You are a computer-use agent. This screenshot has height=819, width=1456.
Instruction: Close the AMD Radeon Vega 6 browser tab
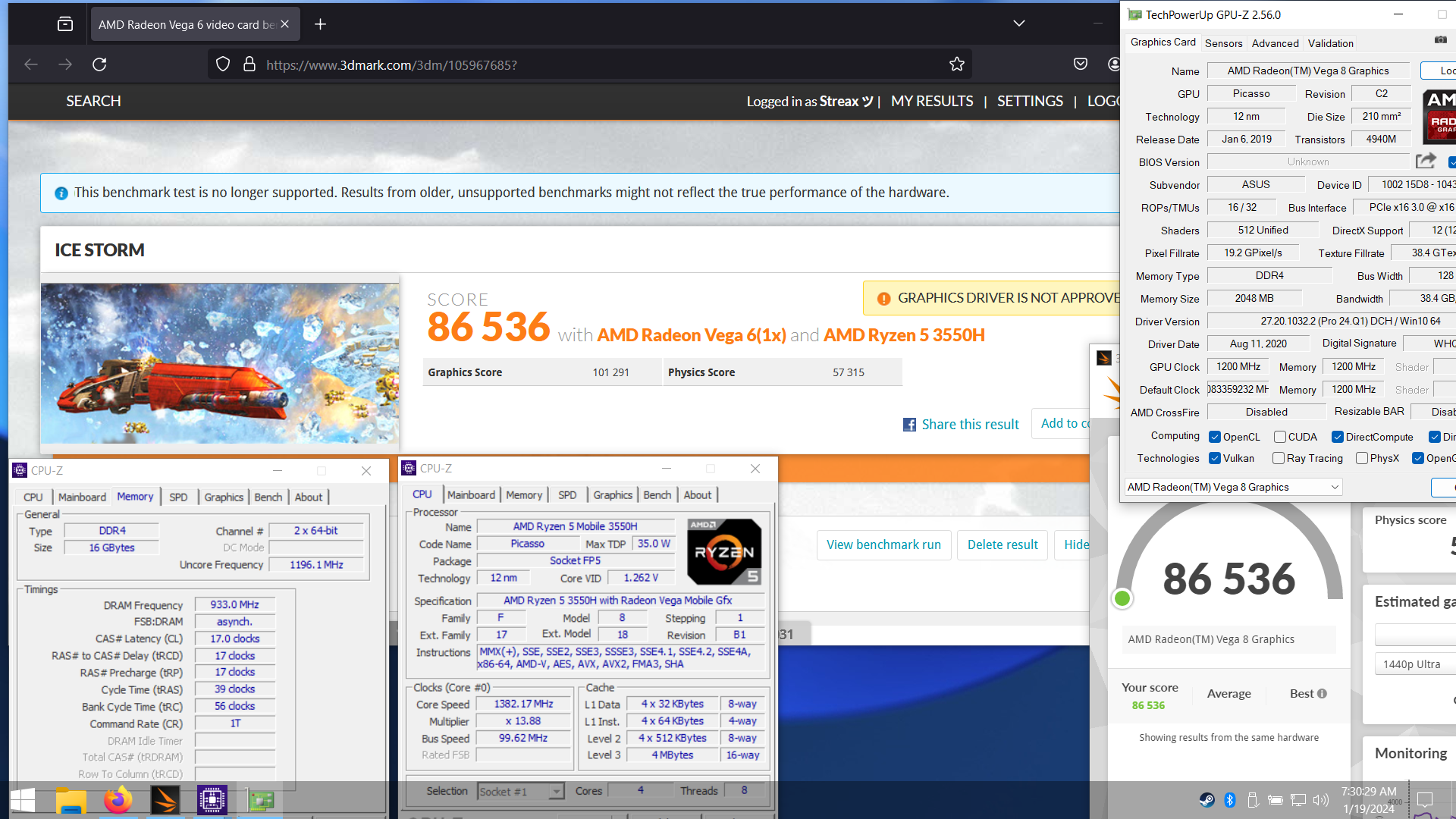click(x=284, y=24)
